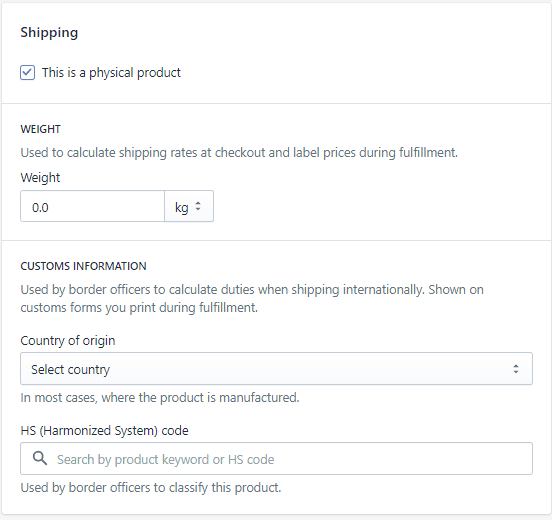Click the Shipping section heading
552x520 pixels.
pyautogui.click(x=49, y=33)
